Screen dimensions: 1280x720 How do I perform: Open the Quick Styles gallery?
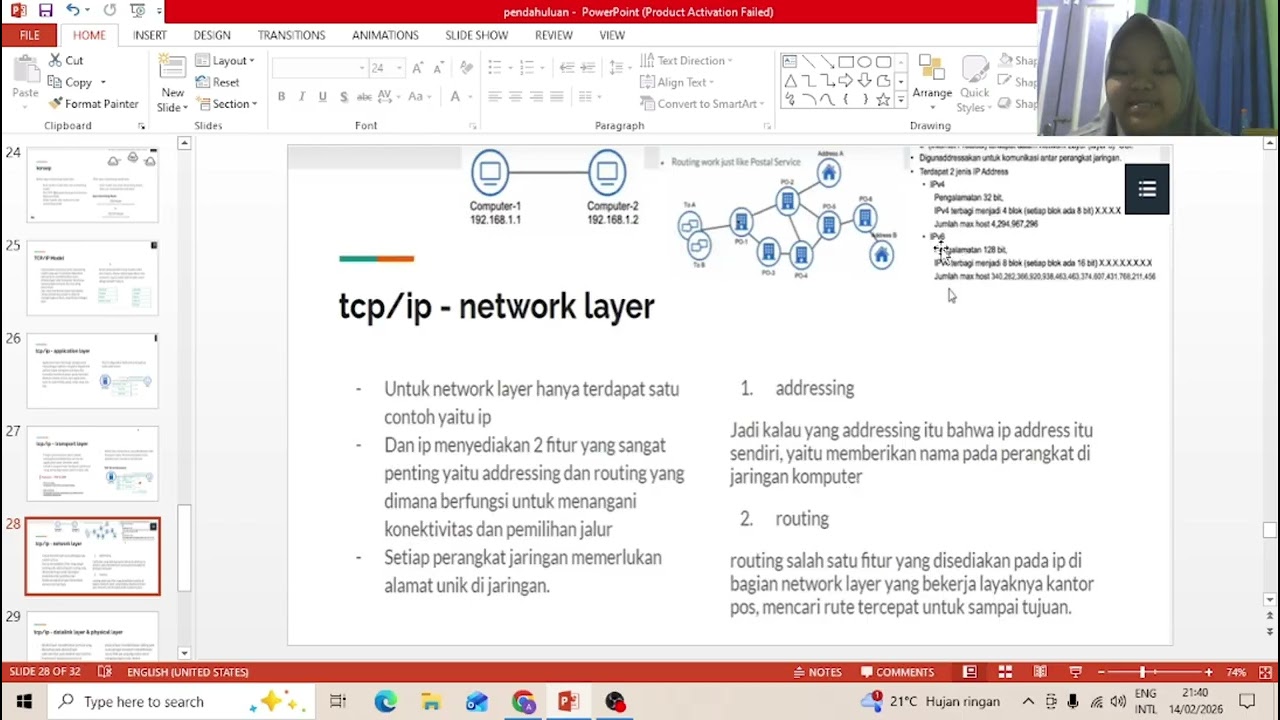click(x=974, y=82)
